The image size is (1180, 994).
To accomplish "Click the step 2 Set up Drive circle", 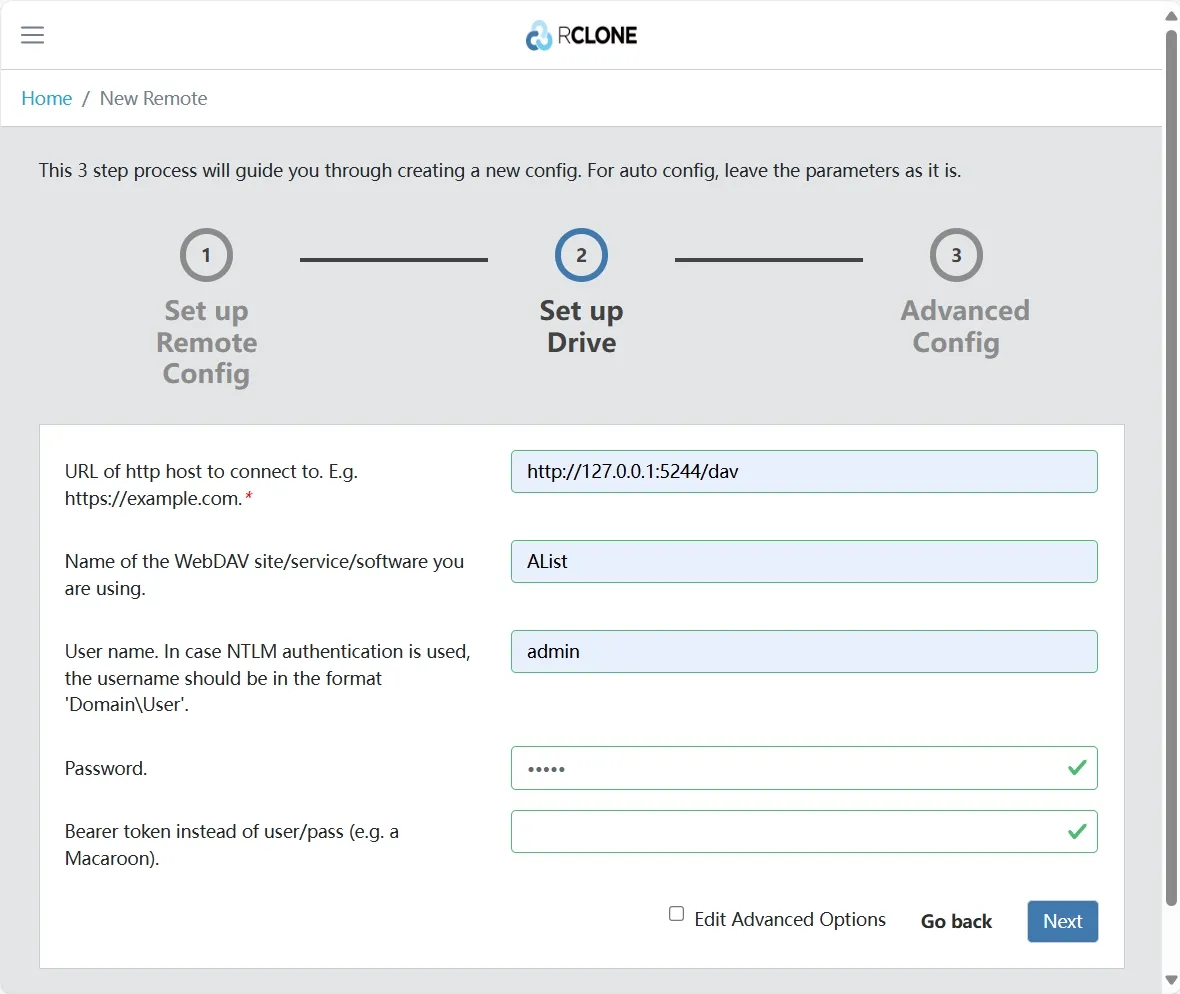I will point(581,255).
